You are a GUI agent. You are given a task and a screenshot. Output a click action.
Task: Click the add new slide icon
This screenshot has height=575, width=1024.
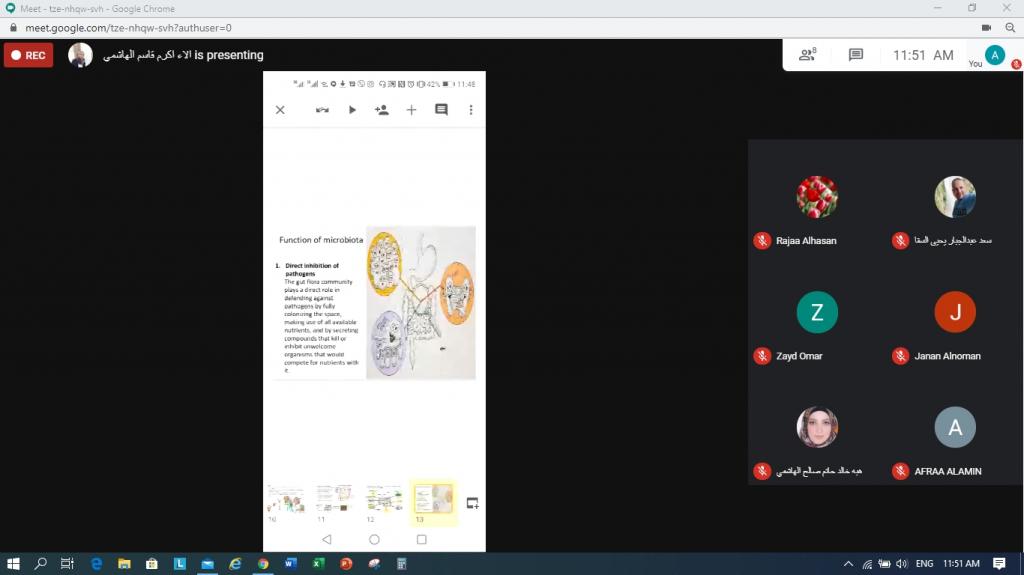411,110
